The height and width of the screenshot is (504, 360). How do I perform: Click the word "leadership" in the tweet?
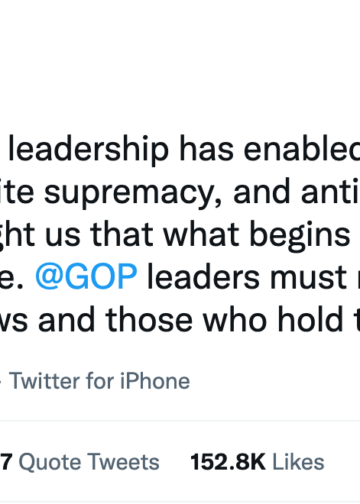pyautogui.click(x=88, y=149)
